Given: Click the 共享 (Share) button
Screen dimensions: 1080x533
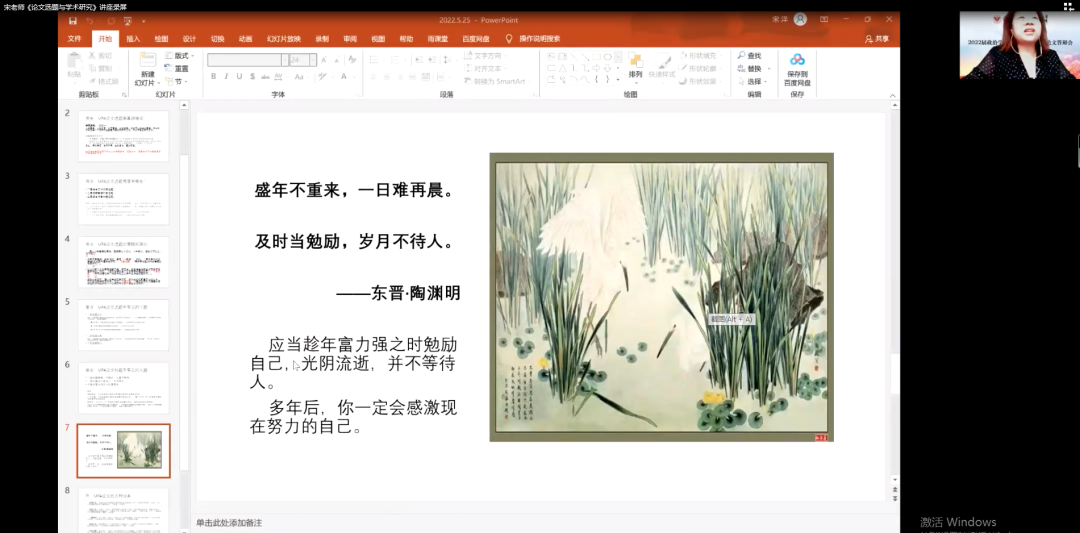Looking at the screenshot, I should coord(877,39).
